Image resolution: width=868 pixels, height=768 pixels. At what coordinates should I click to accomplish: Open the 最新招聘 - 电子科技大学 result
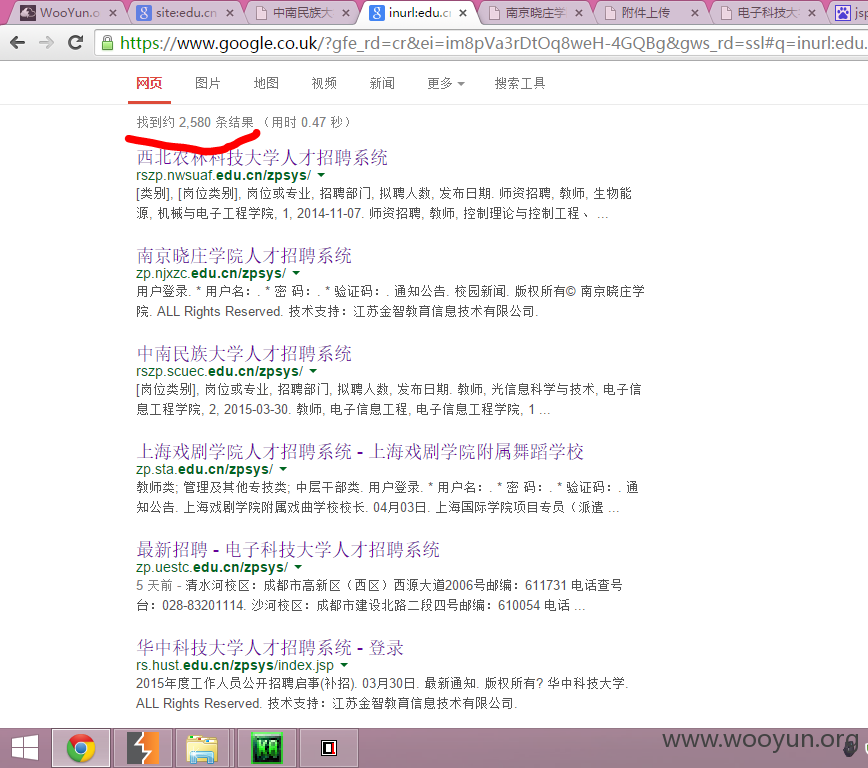pyautogui.click(x=288, y=549)
